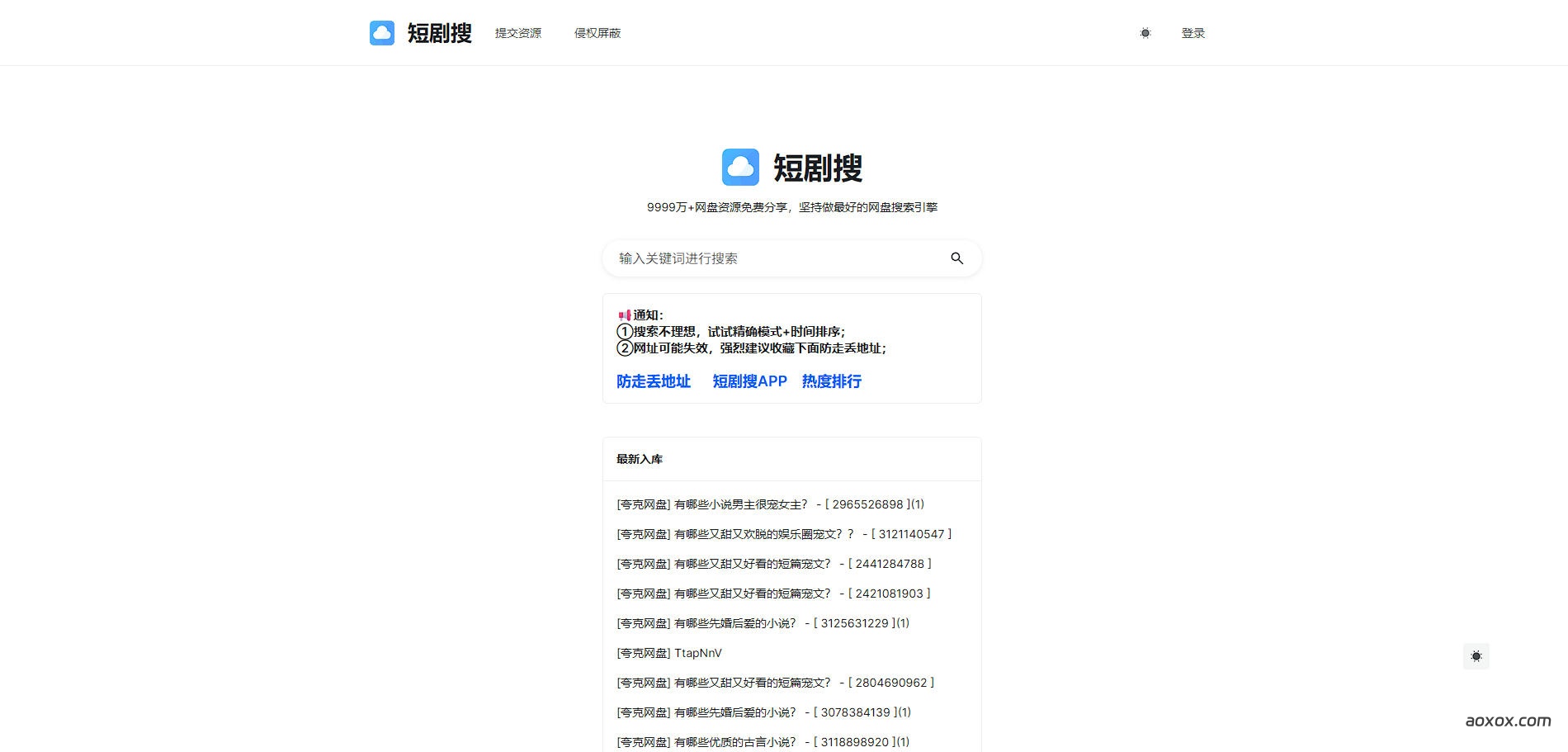
Task: Toggle theme using the floating sun button
Action: pyautogui.click(x=1476, y=656)
